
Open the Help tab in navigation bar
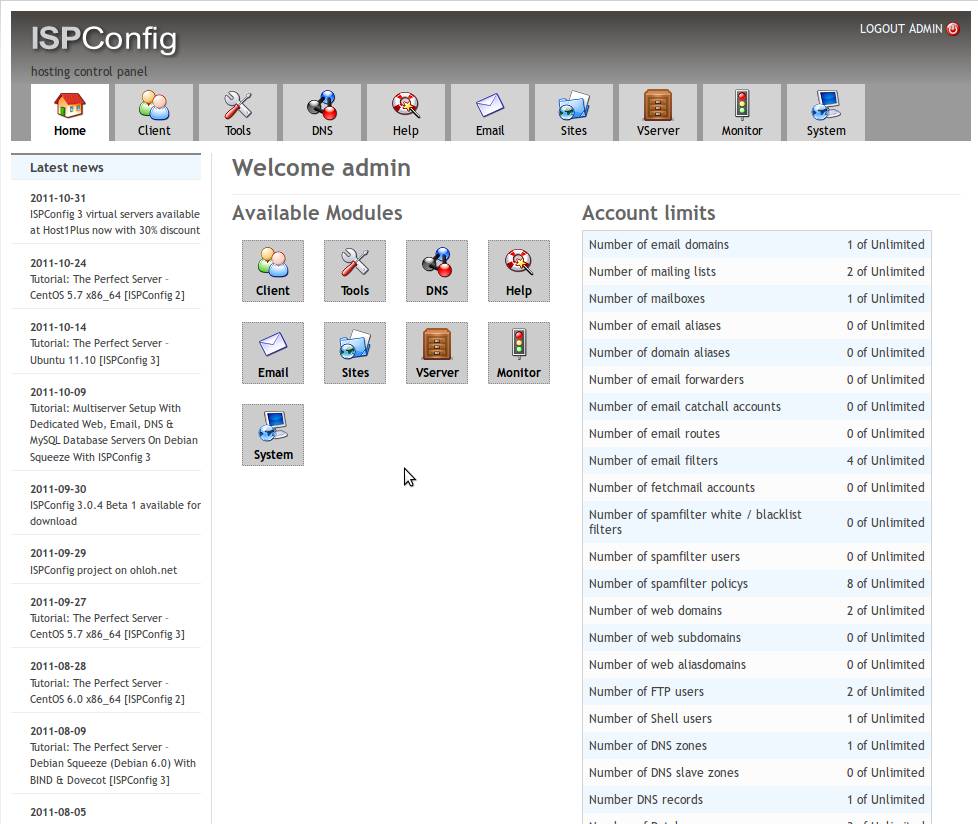(405, 113)
